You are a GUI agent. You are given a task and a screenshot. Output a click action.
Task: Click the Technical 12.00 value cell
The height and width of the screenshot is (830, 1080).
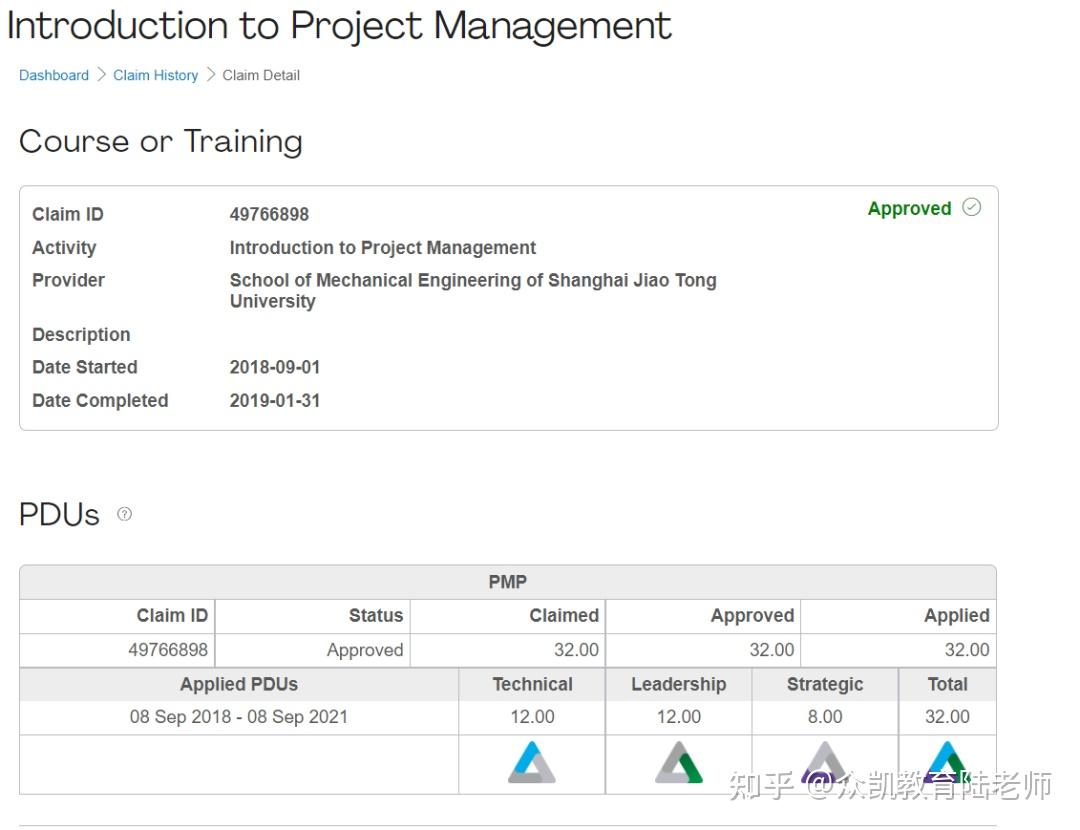click(532, 717)
